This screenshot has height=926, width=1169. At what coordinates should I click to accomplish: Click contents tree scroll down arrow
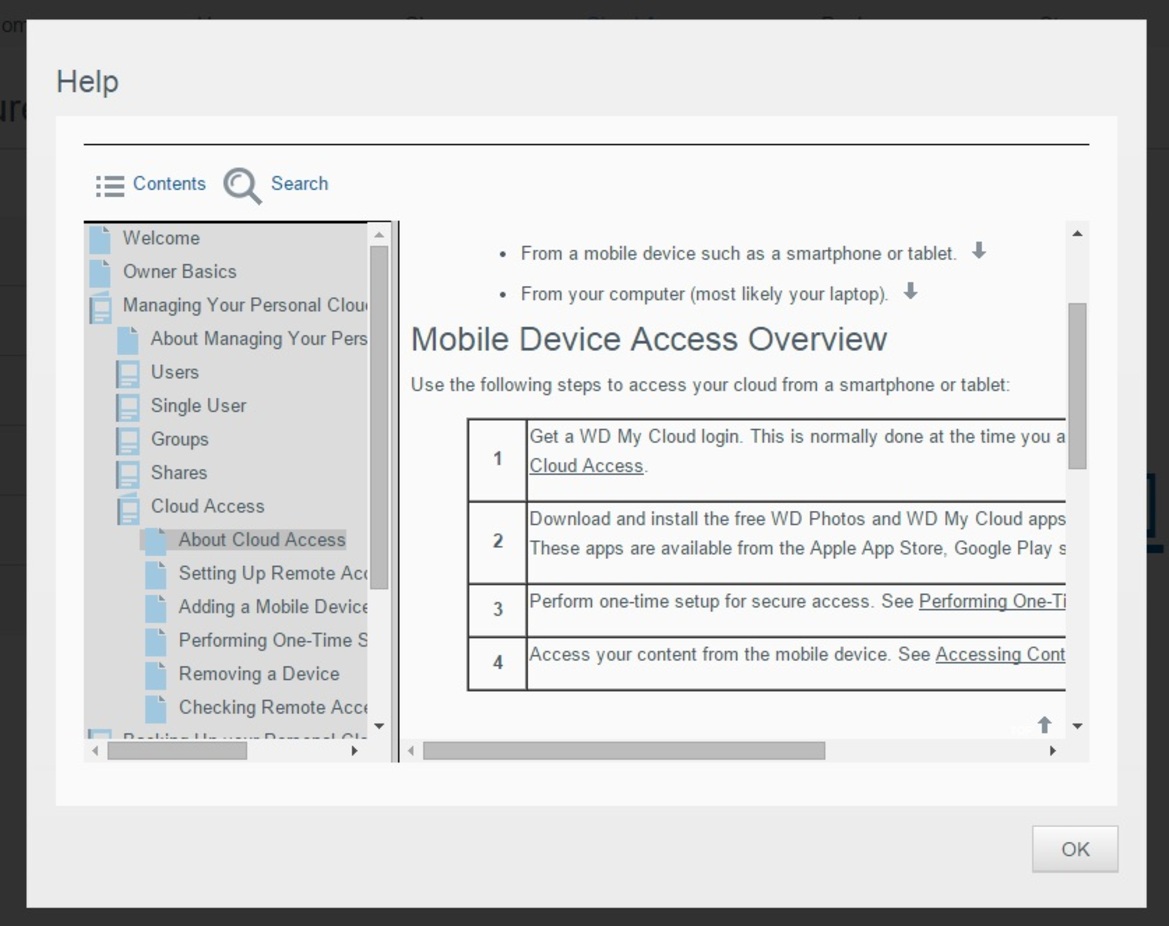click(379, 725)
